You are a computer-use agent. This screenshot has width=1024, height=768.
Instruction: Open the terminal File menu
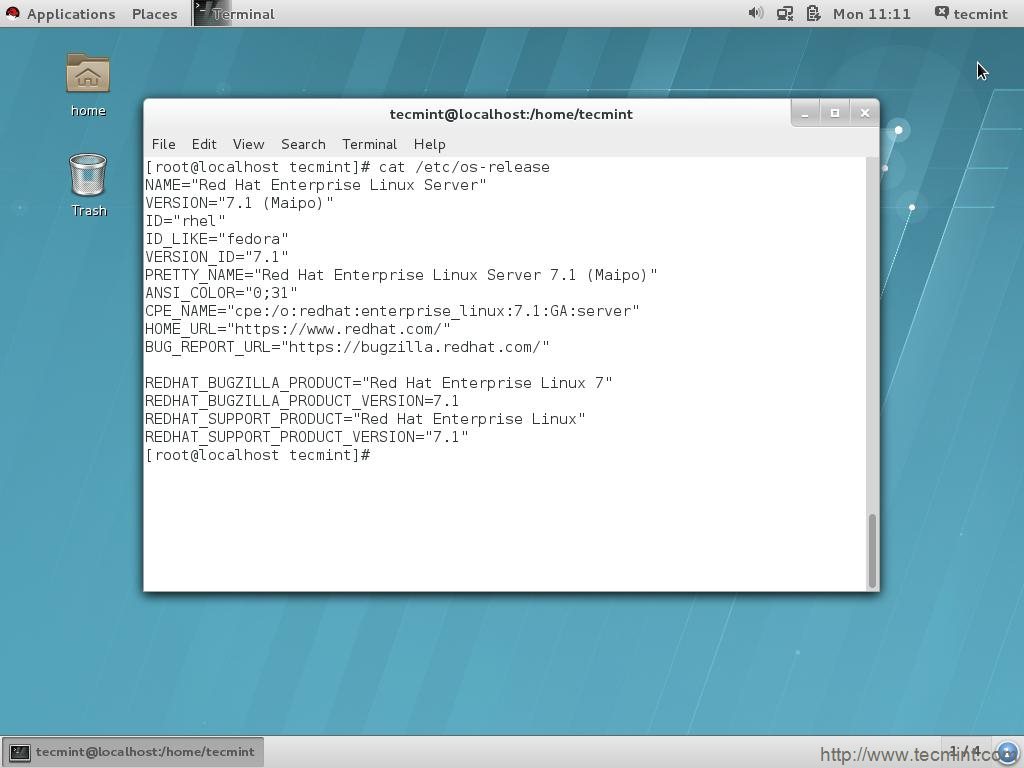[163, 144]
